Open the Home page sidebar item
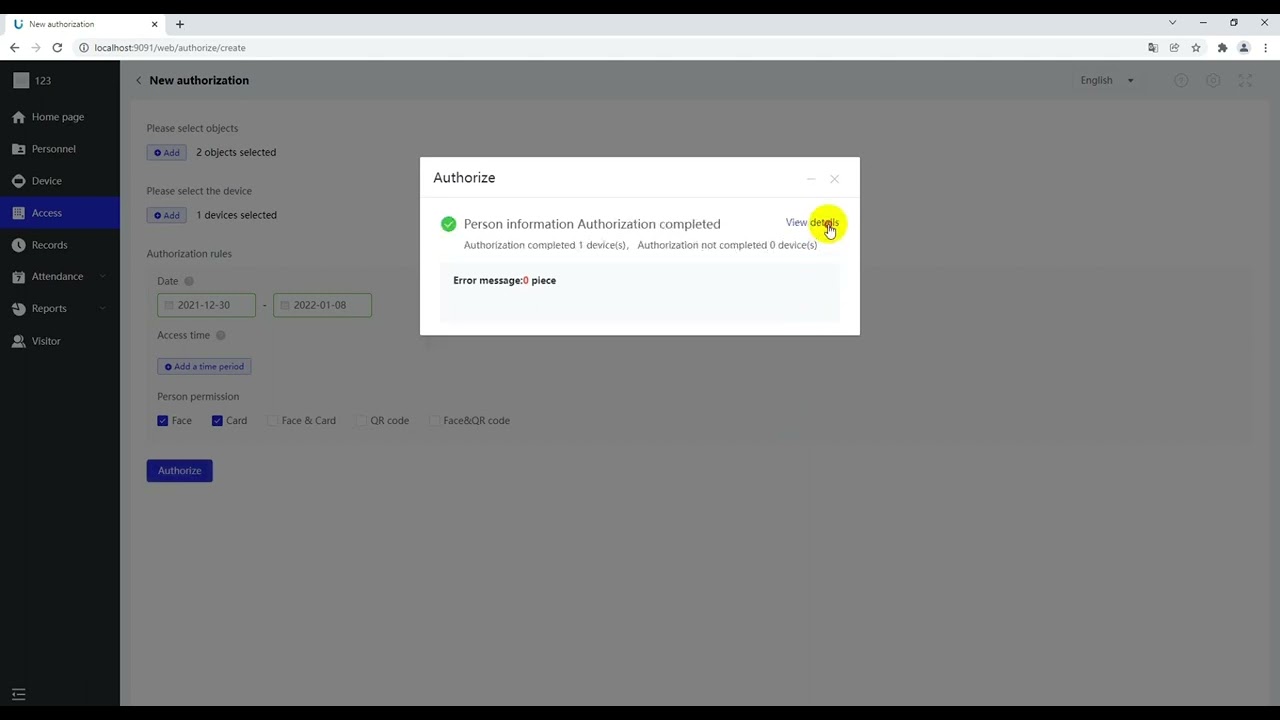 [x=59, y=117]
